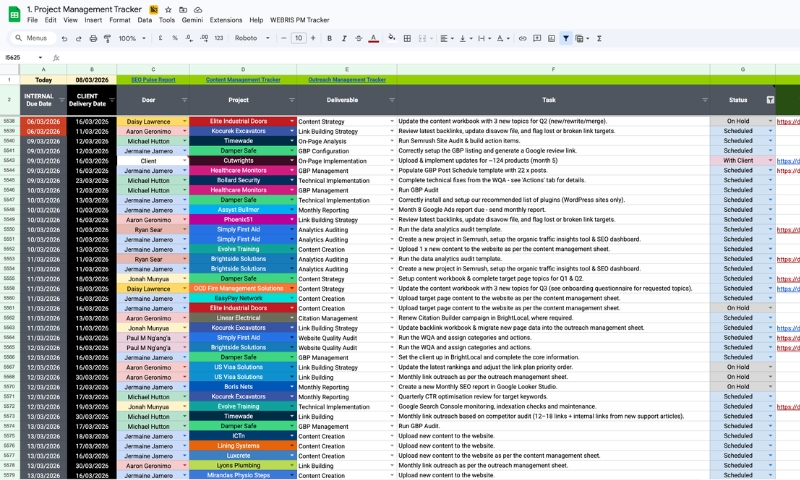Open text rotation dropdown
Screen dimensions: 800x480
tap(503, 38)
